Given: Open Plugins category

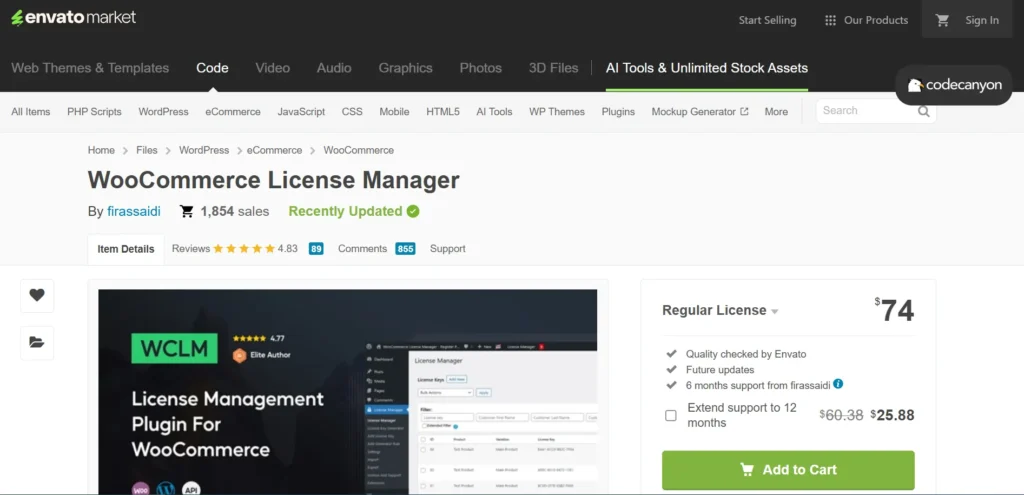Looking at the screenshot, I should (618, 112).
